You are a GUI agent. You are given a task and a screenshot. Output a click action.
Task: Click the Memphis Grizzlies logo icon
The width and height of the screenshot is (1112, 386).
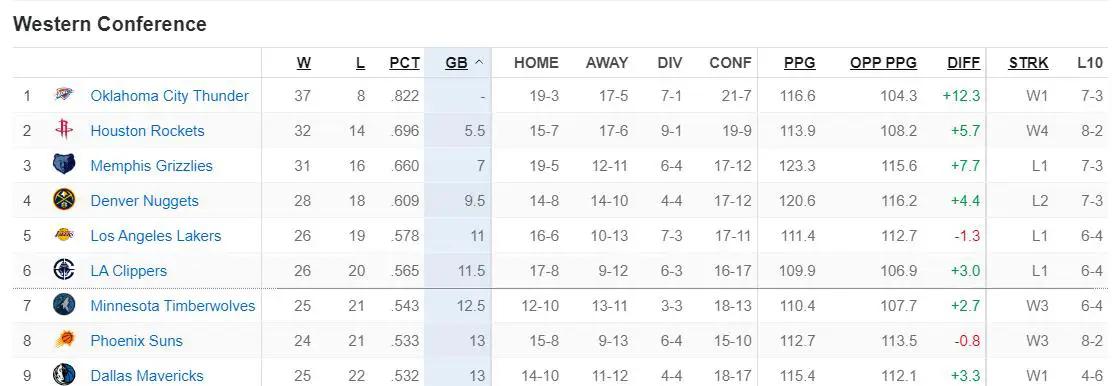point(64,165)
